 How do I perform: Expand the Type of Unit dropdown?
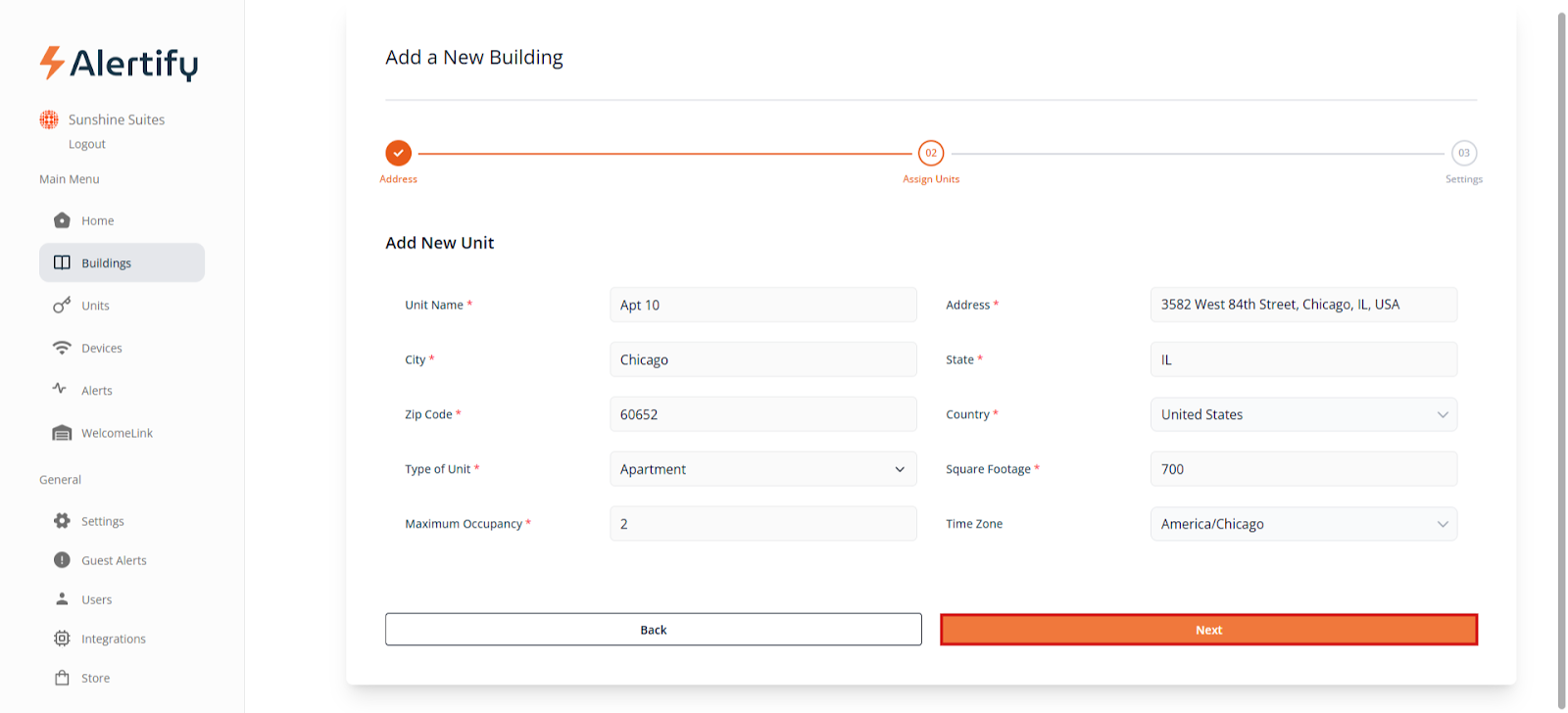(x=762, y=469)
